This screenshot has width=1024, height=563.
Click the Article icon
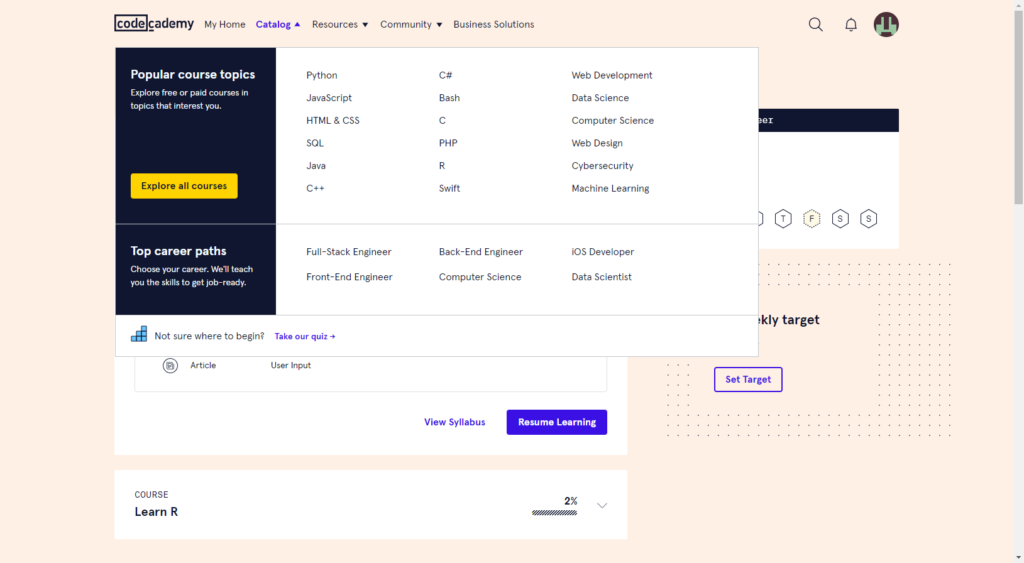[x=170, y=366]
